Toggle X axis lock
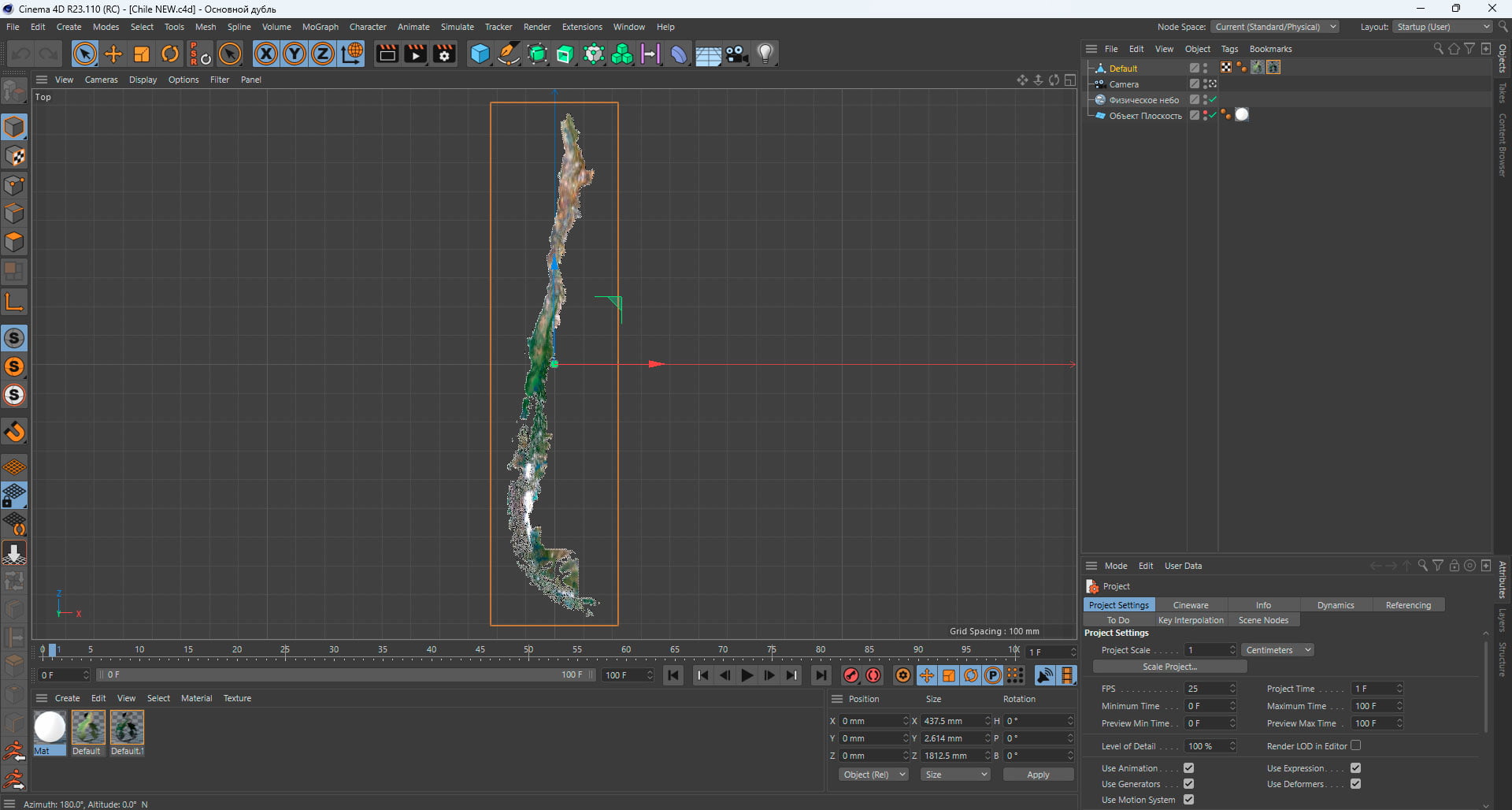 tap(266, 54)
